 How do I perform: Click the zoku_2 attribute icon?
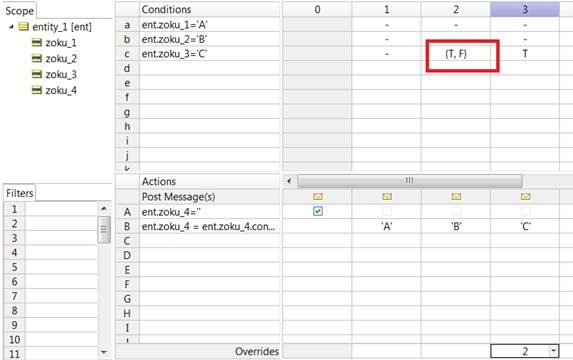point(37,58)
